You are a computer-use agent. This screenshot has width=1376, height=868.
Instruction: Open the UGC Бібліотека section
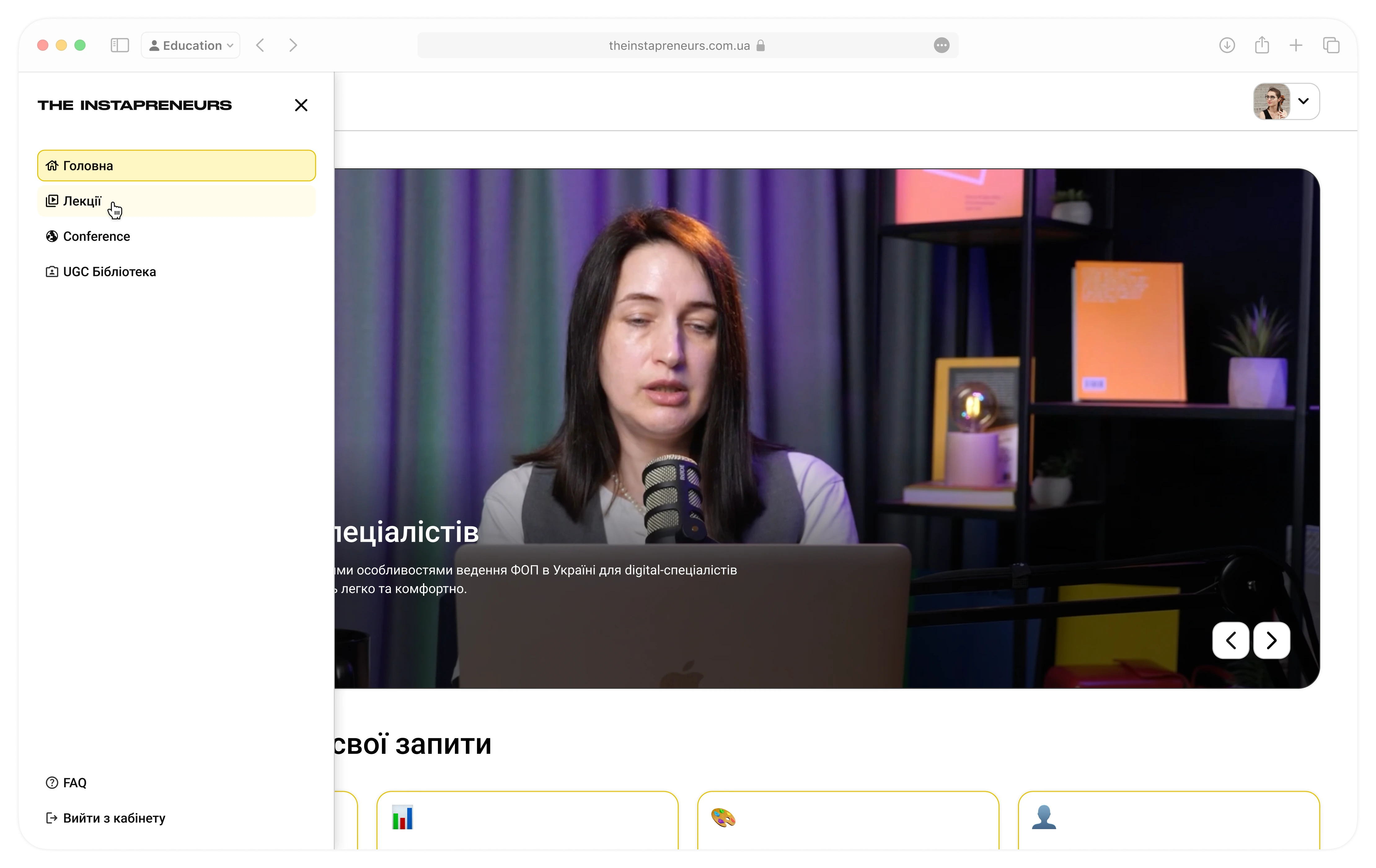coord(108,272)
